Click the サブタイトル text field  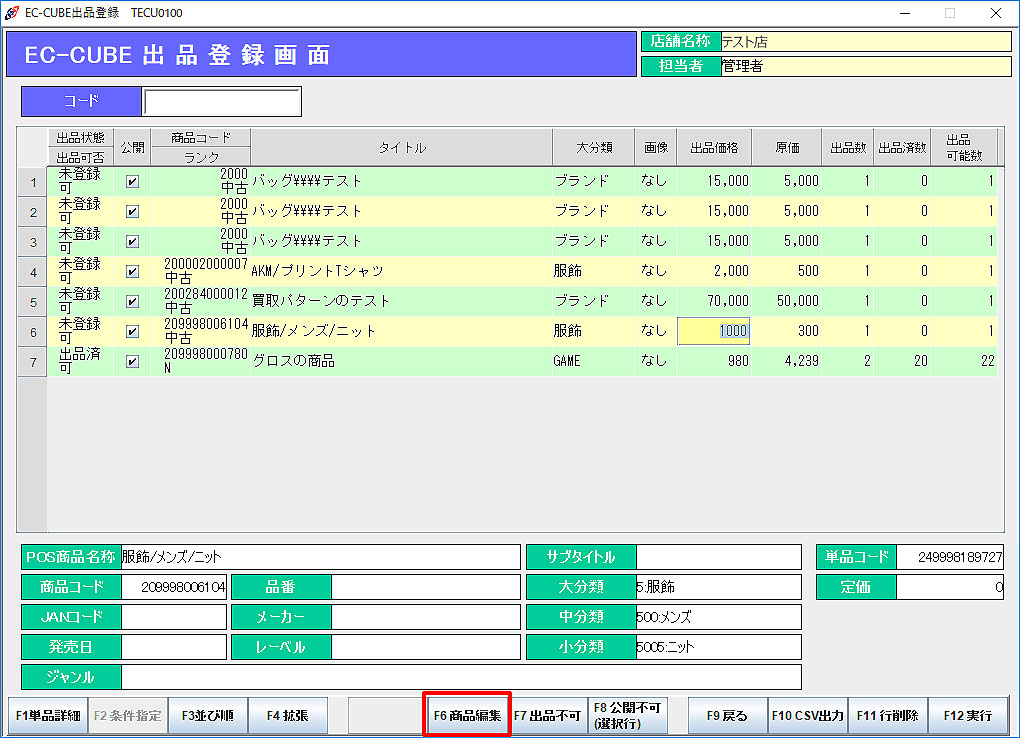click(x=719, y=557)
